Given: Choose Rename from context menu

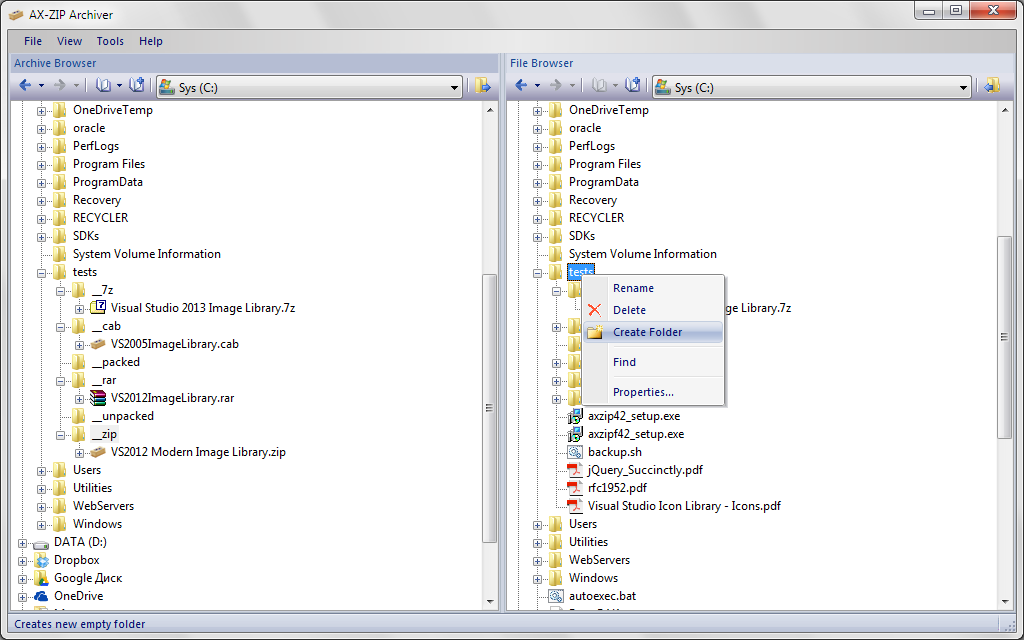Looking at the screenshot, I should [653, 288].
